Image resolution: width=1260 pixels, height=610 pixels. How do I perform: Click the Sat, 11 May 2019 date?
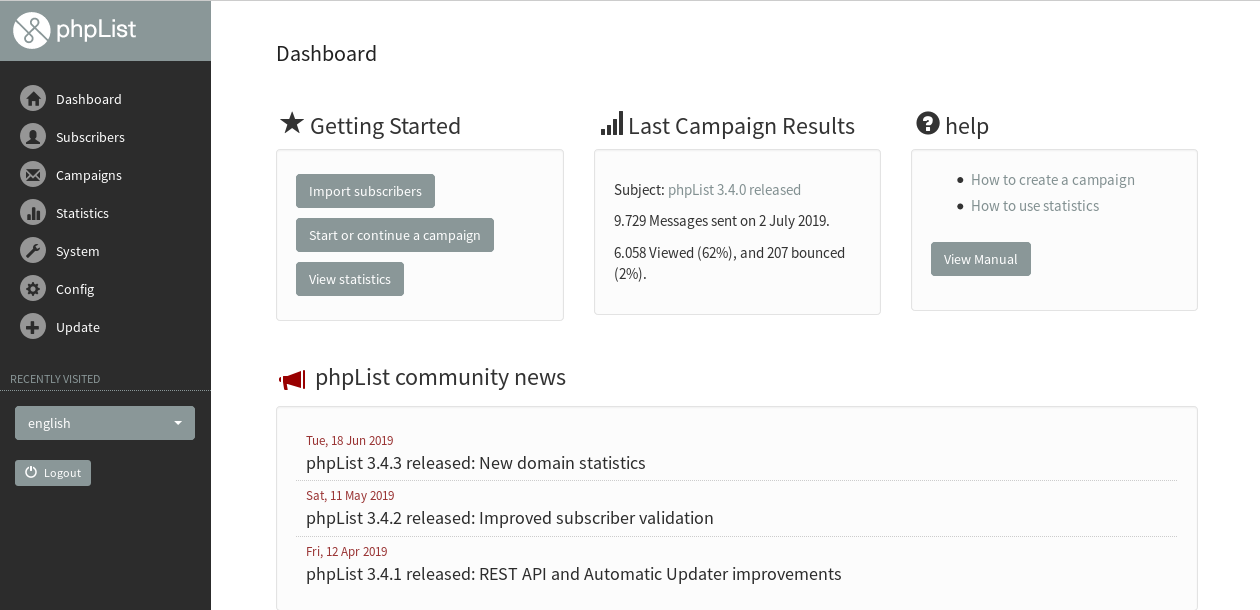[350, 495]
